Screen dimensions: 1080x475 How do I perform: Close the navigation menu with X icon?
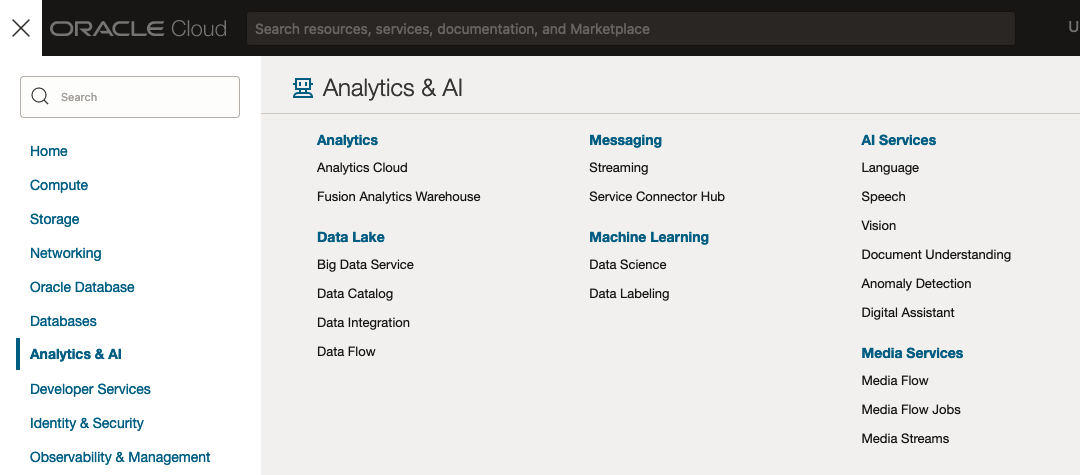click(x=20, y=28)
